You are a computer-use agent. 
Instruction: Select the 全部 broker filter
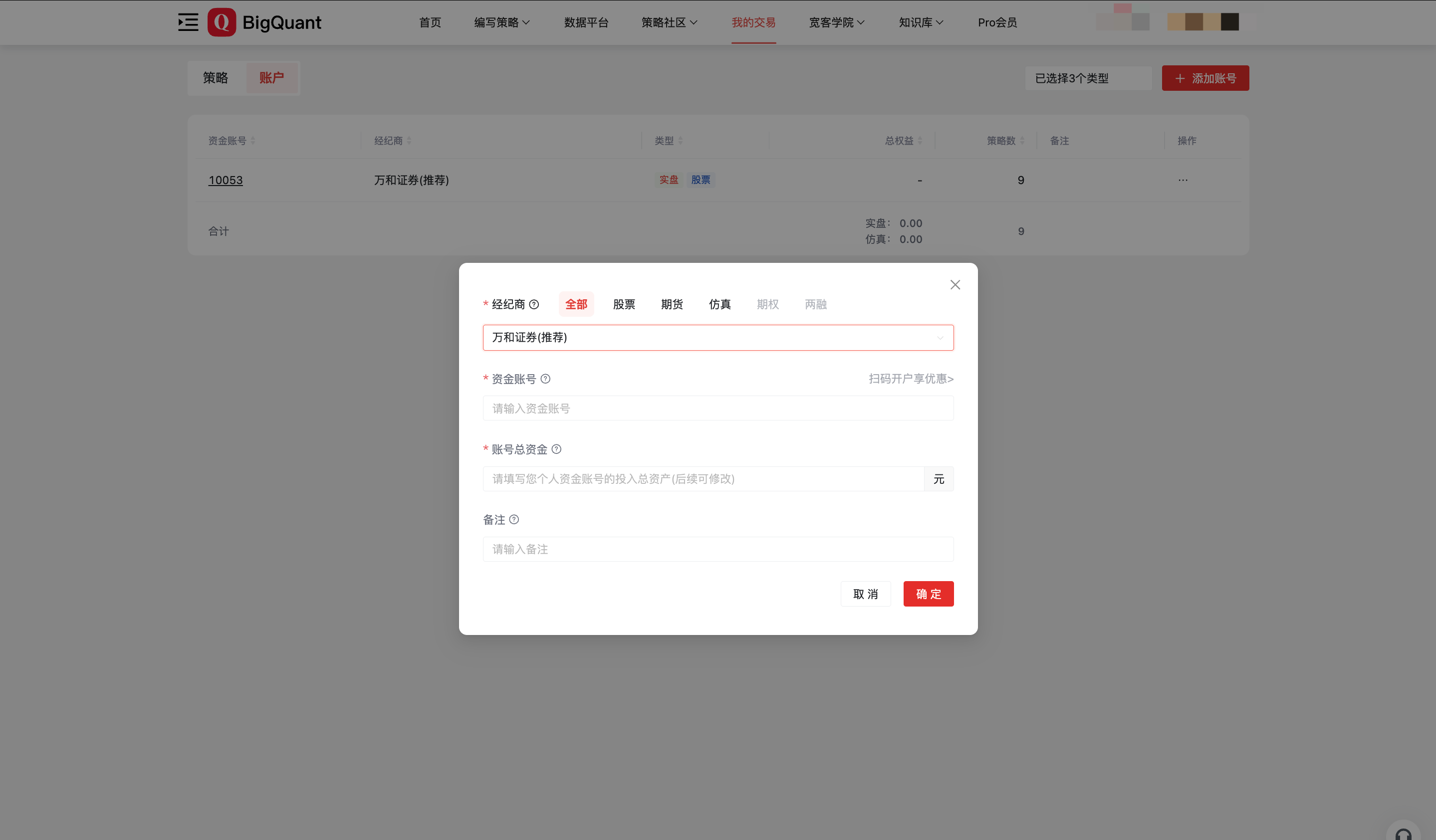click(x=576, y=304)
